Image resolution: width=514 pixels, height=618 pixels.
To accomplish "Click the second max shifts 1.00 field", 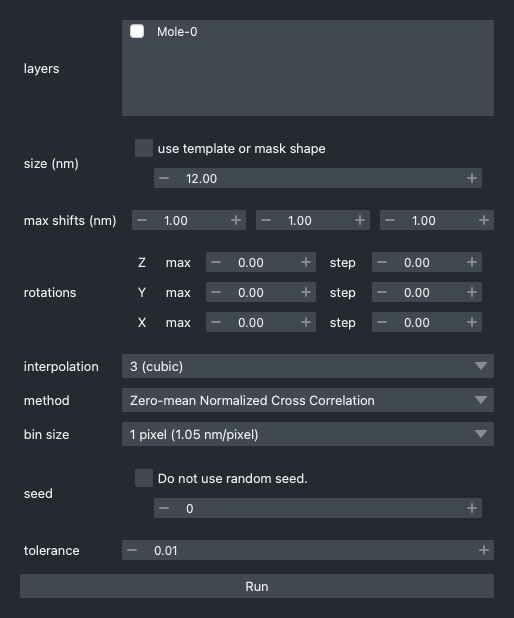I will pos(313,220).
